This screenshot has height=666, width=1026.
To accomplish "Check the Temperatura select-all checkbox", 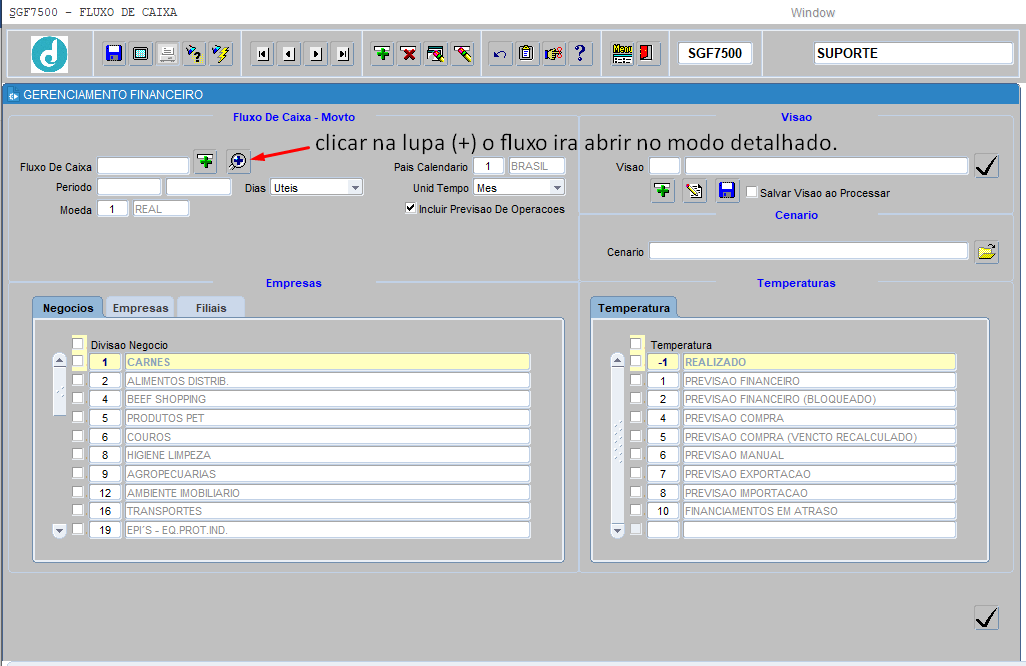I will point(636,343).
